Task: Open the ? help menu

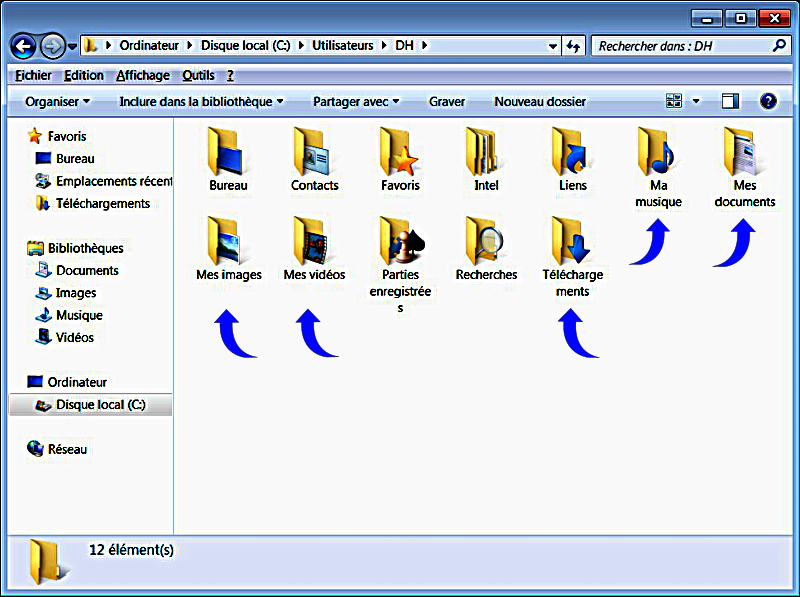Action: coord(230,76)
